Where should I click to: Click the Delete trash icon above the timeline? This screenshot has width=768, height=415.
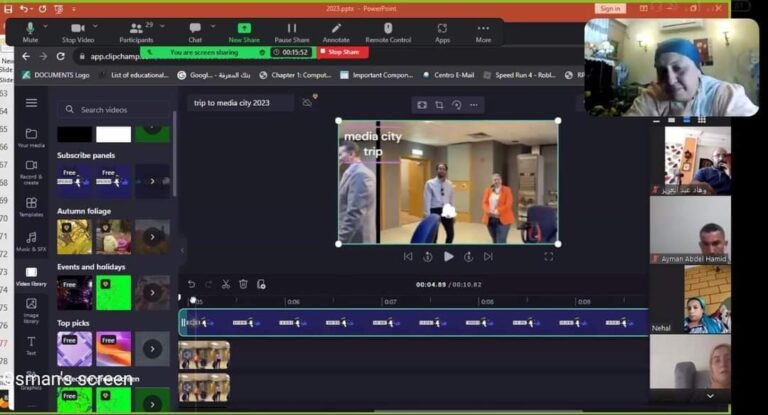(243, 284)
